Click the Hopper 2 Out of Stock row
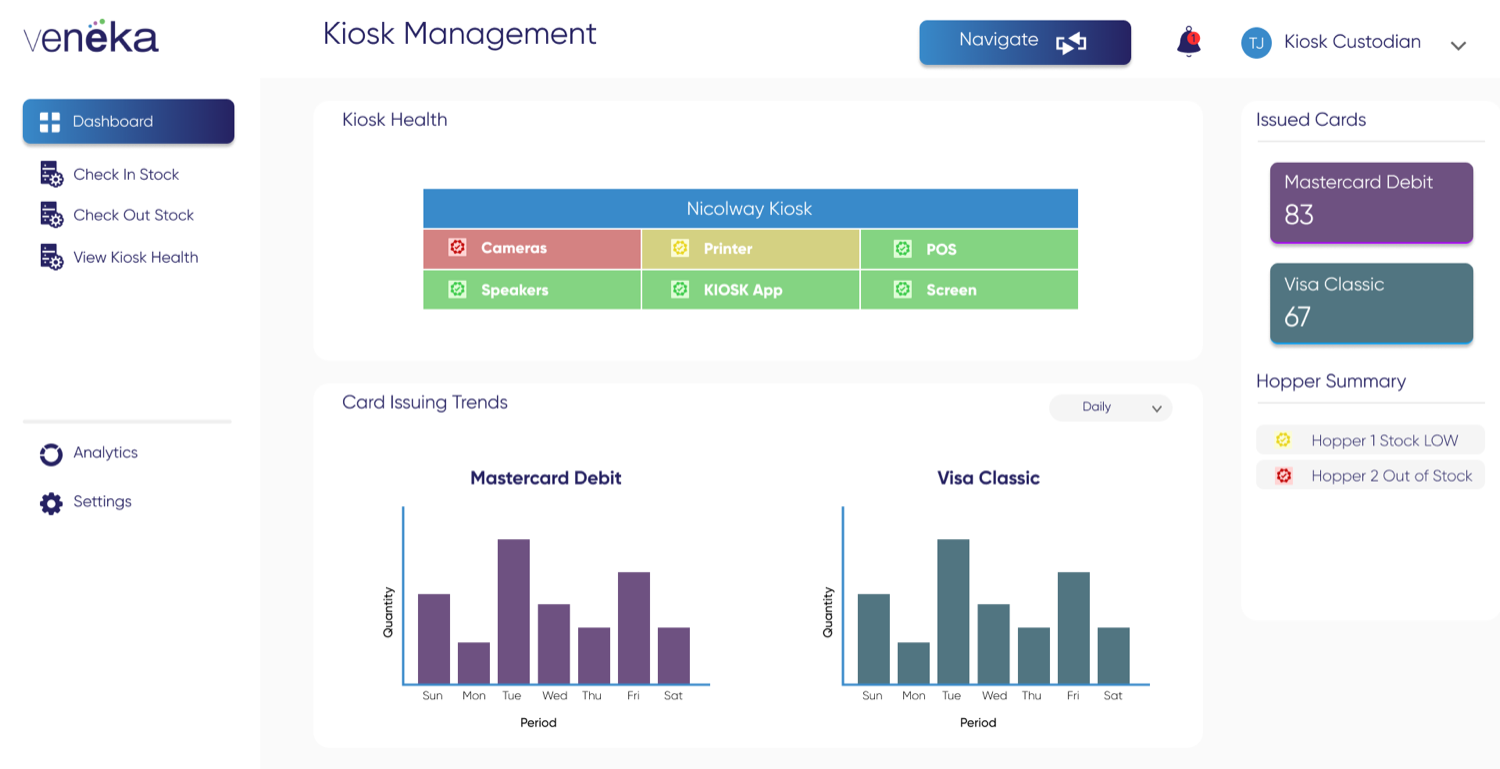The image size is (1500, 769). click(1370, 476)
